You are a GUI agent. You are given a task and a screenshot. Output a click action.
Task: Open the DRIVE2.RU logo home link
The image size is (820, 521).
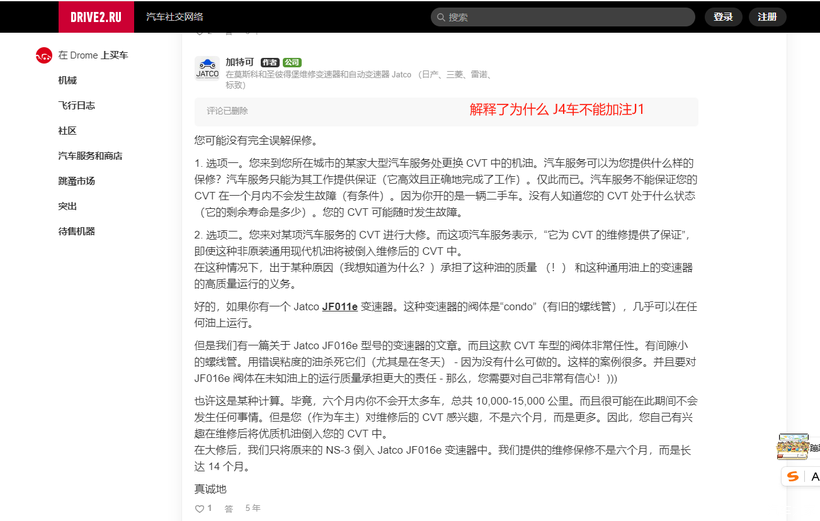click(x=96, y=17)
